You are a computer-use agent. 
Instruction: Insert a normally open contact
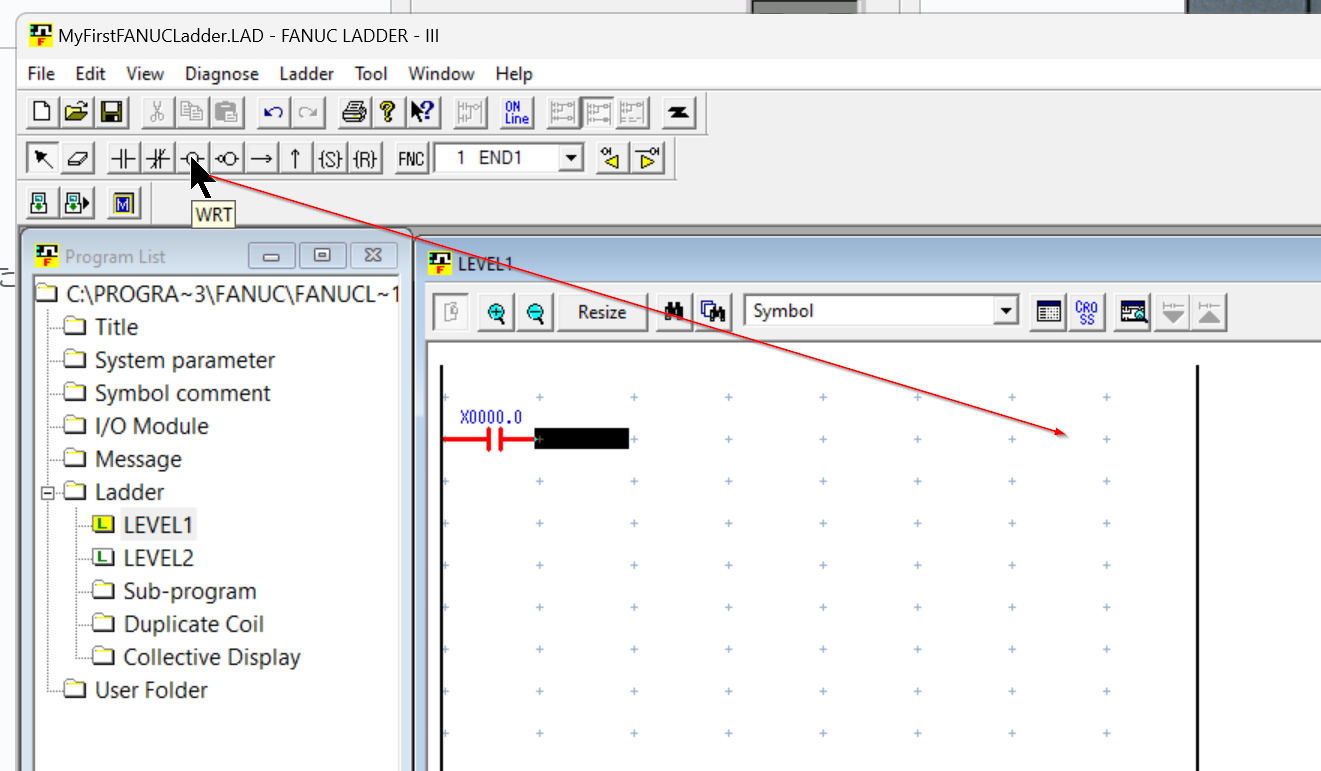point(122,157)
